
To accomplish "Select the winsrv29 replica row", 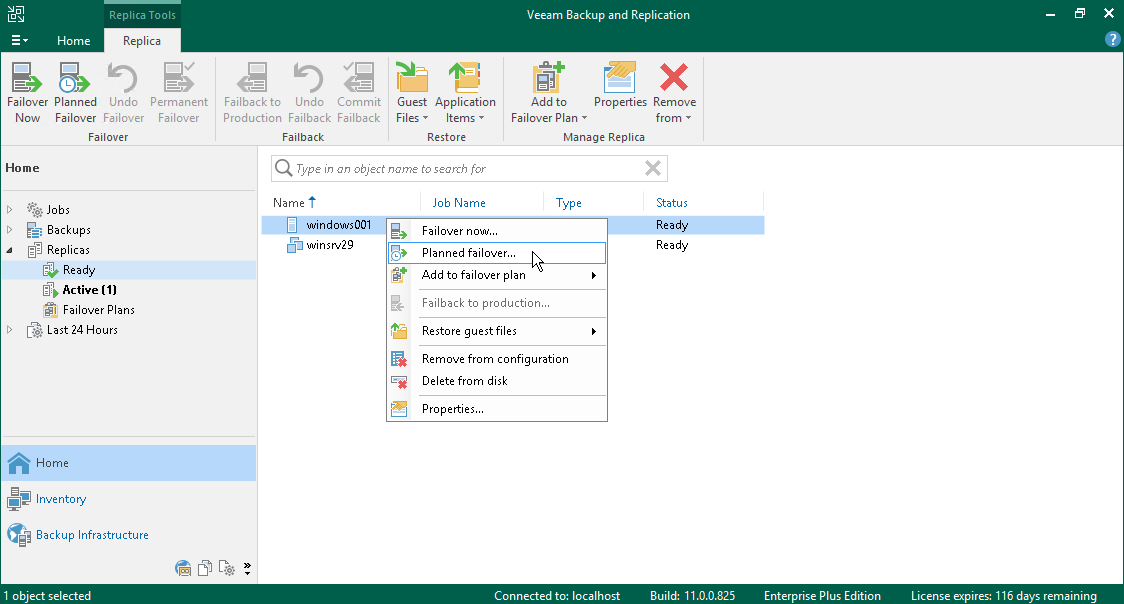I will point(513,245).
